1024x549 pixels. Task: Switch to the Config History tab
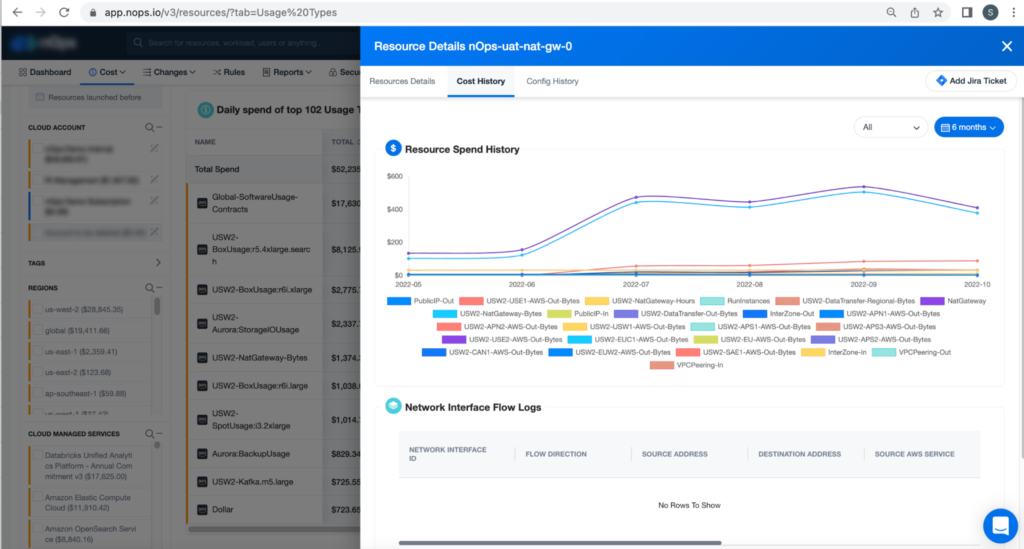pos(552,81)
